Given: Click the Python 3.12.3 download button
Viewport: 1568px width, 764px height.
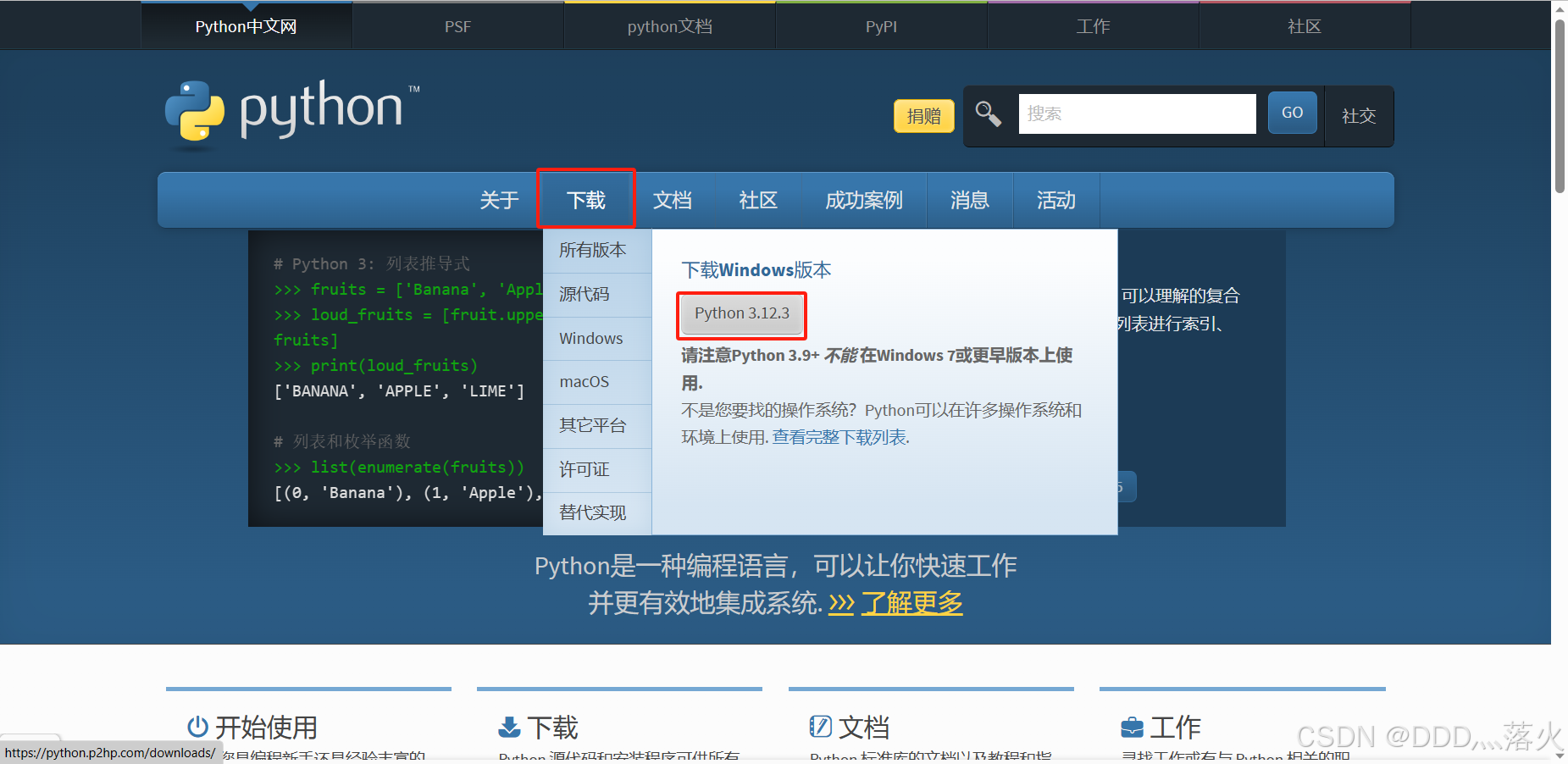Looking at the screenshot, I should tap(742, 313).
